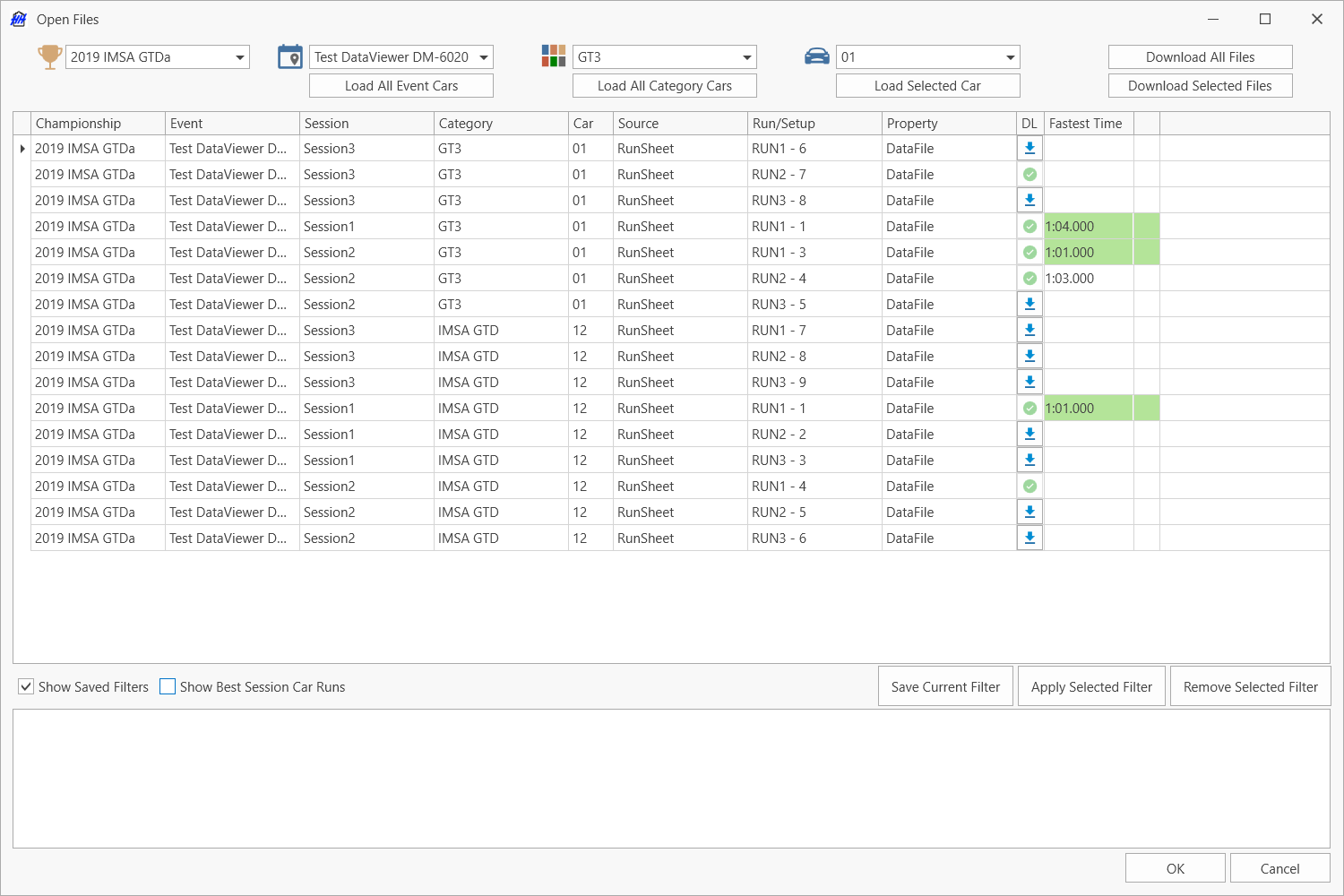Click Apply Selected Filter button
This screenshot has width=1344, height=896.
coord(1091,686)
